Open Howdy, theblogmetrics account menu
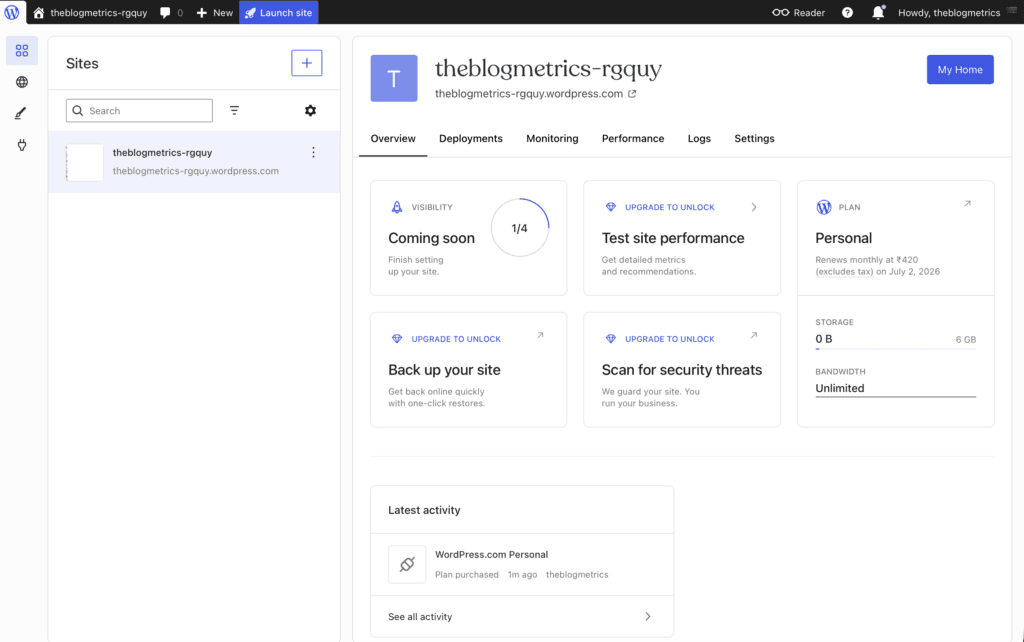The height and width of the screenshot is (642, 1024). tap(957, 12)
